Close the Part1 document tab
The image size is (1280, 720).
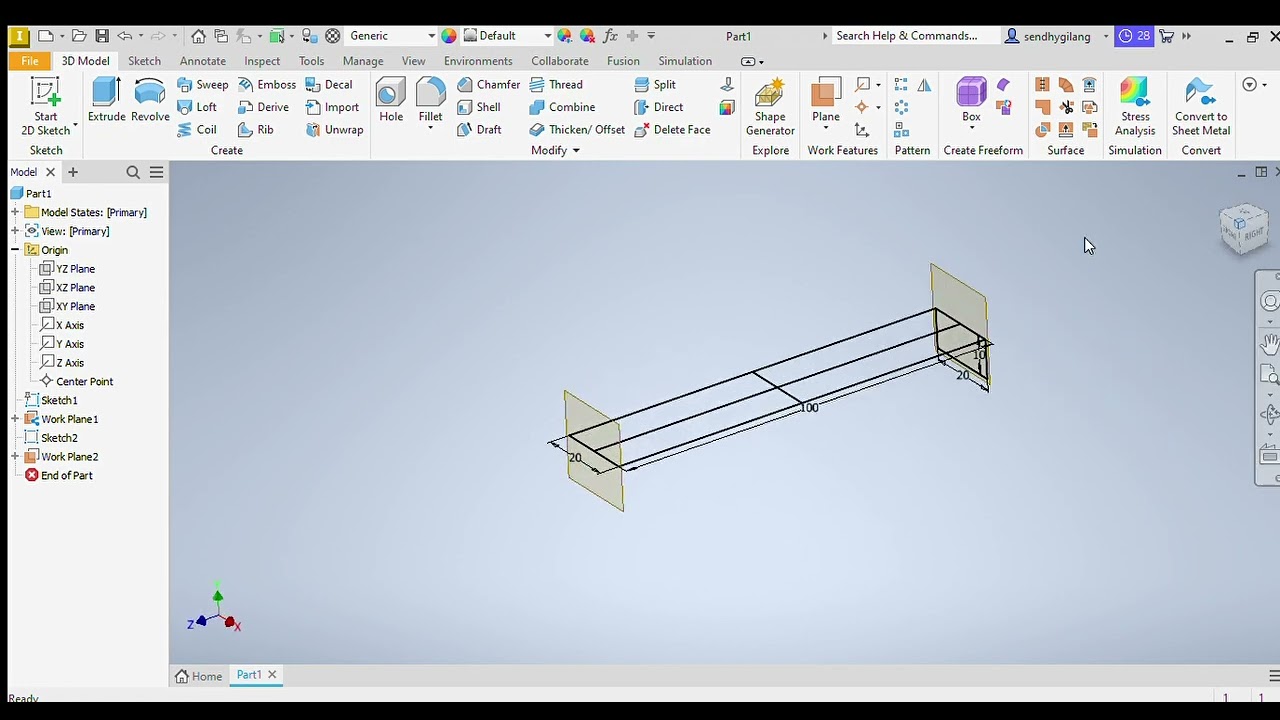pyautogui.click(x=272, y=675)
